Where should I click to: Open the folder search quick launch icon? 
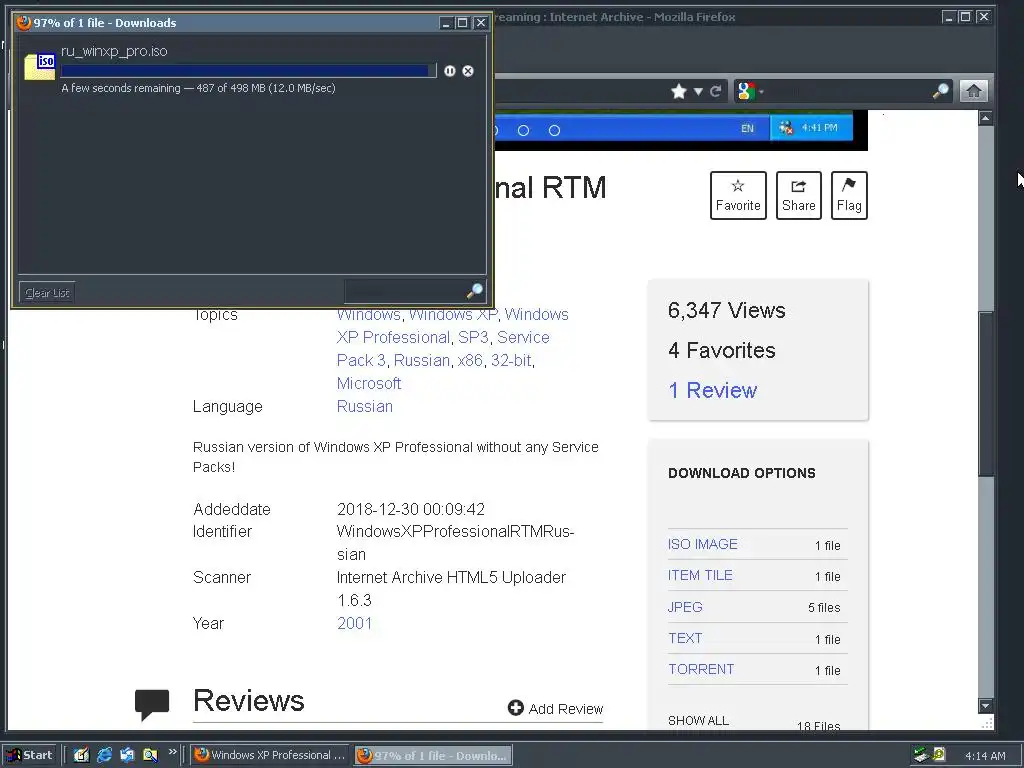(150, 755)
